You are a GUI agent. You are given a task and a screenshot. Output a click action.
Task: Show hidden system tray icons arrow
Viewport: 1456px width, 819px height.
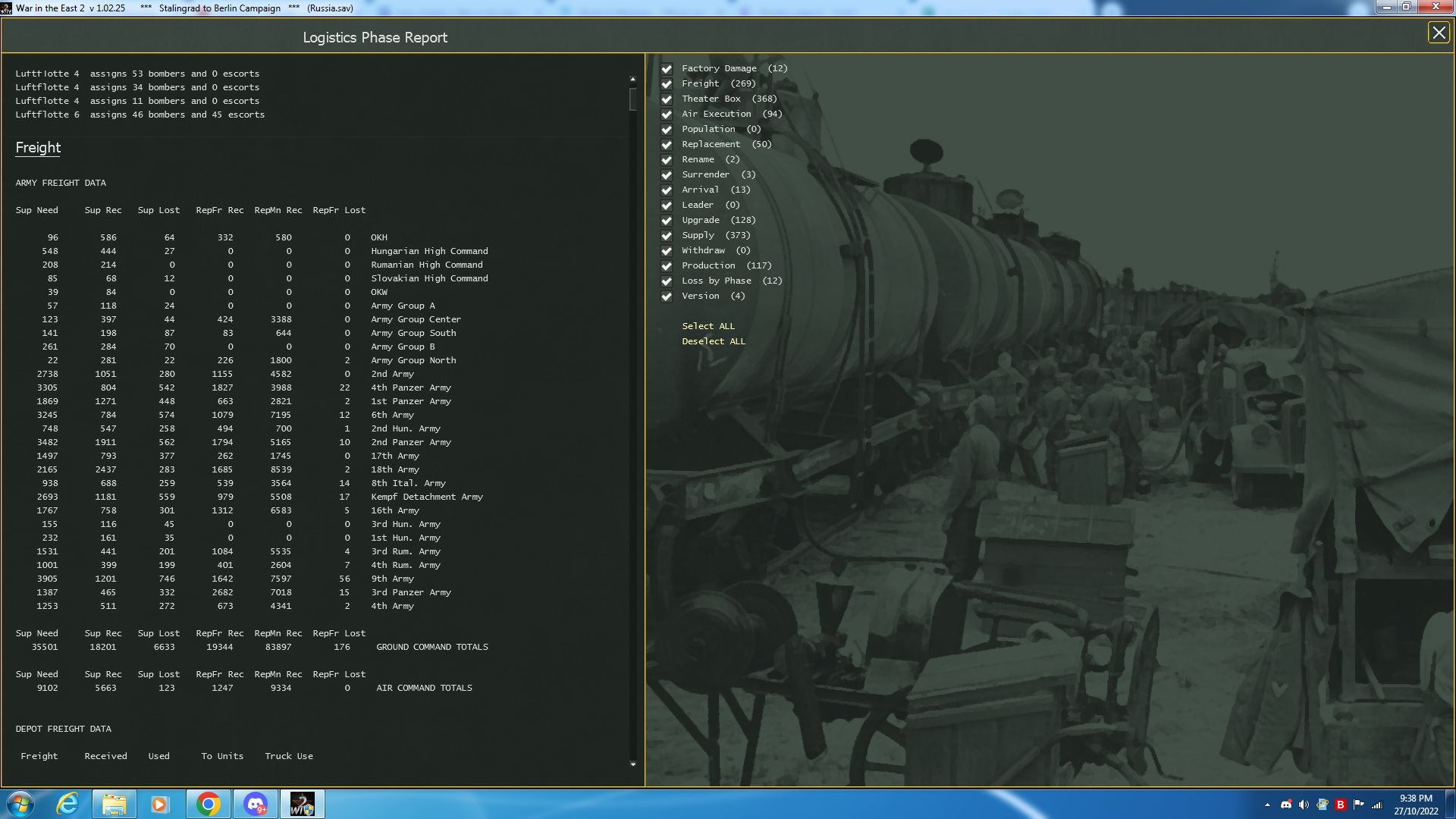(1267, 805)
